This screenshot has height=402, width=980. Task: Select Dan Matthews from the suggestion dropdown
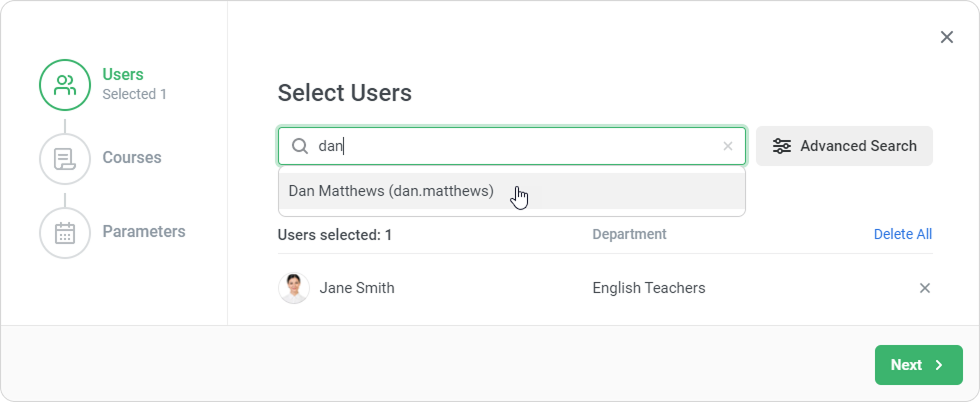391,191
